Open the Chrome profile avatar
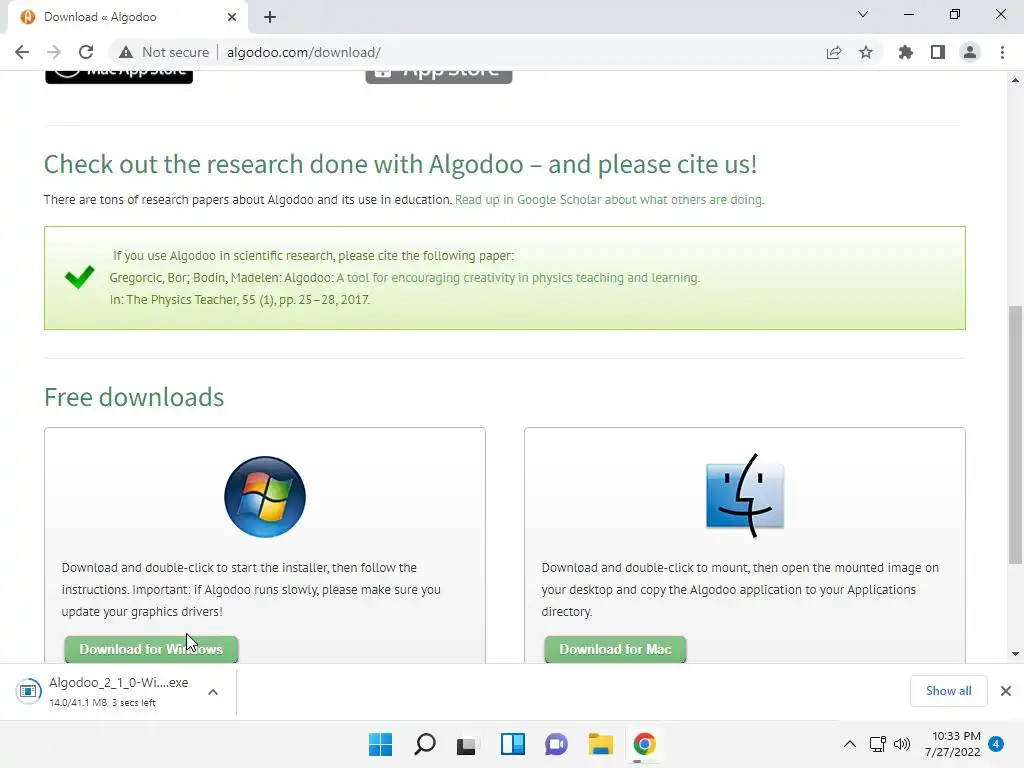The image size is (1024, 768). tap(970, 52)
